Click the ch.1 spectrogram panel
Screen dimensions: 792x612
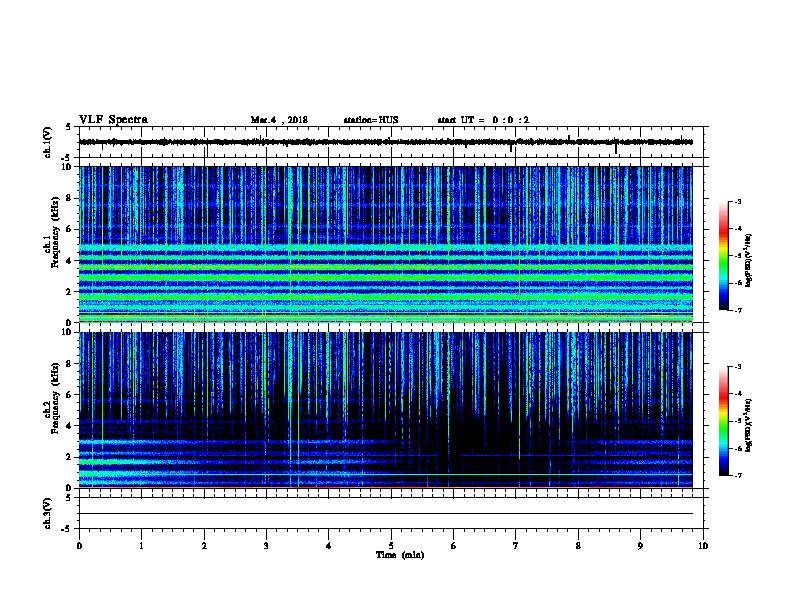pyautogui.click(x=386, y=244)
